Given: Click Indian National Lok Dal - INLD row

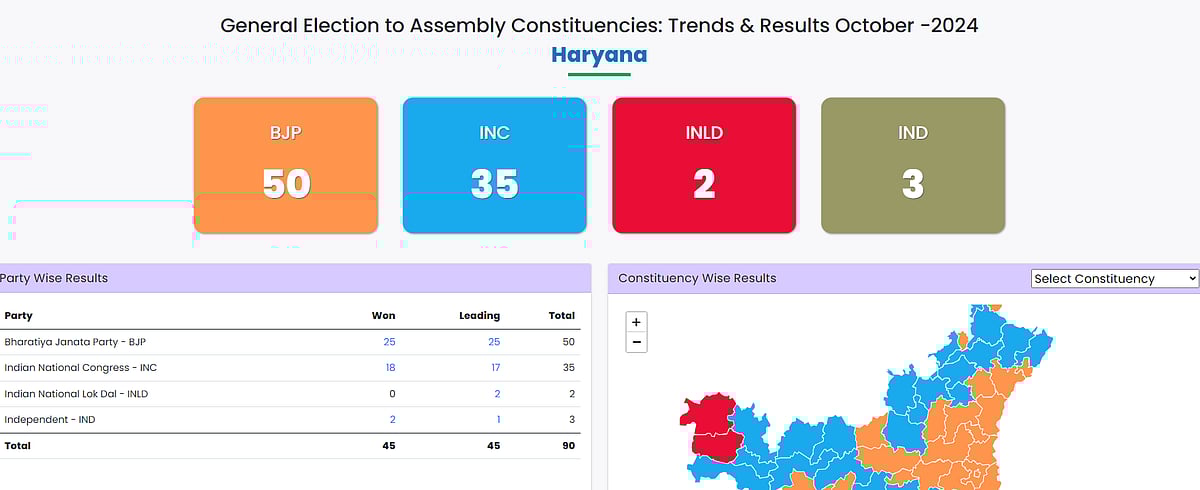Looking at the screenshot, I should (x=76, y=394).
